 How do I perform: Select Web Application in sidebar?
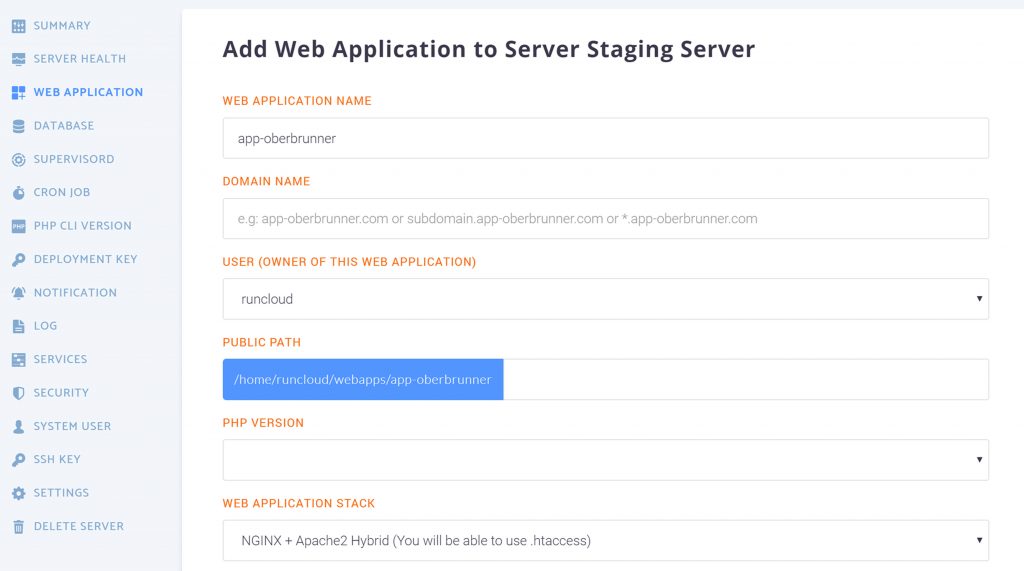88,92
